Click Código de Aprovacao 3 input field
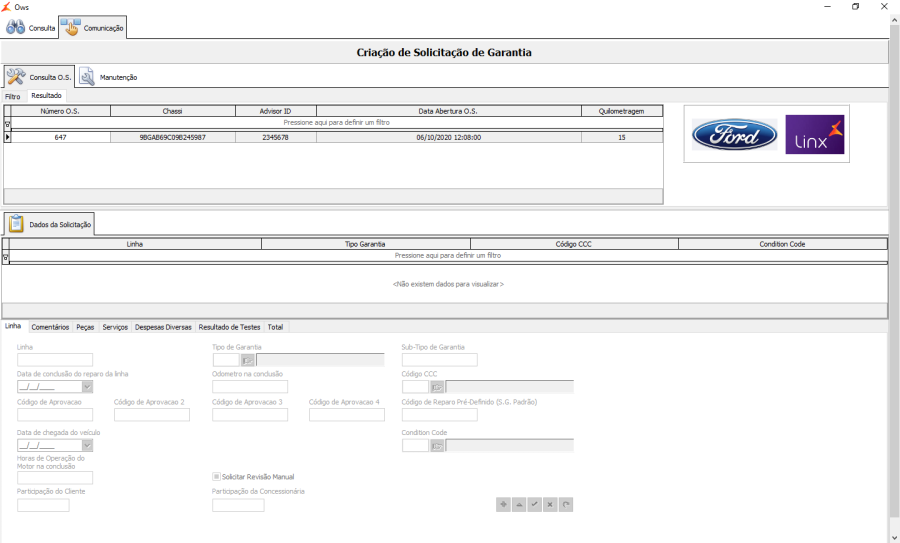Viewport: 900px width, 543px height. click(250, 415)
